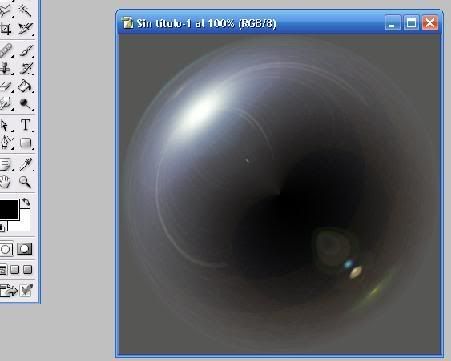Select the Pen tool
This screenshot has height=361, width=451.
click(x=6, y=143)
